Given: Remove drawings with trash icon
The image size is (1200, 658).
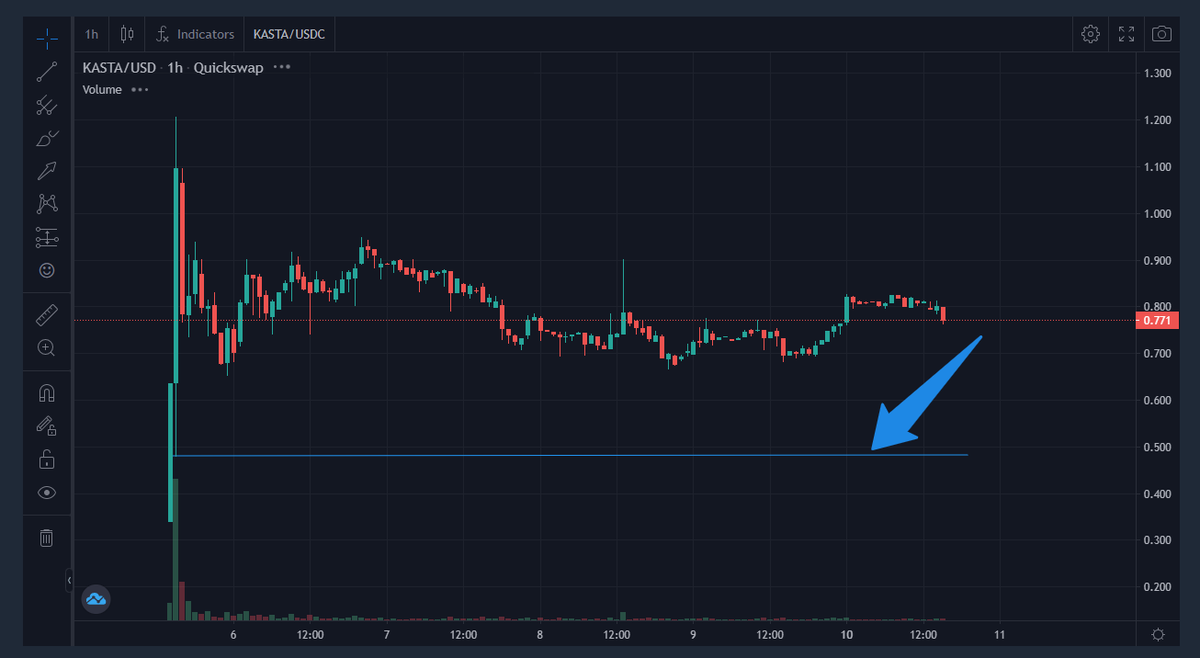Looking at the screenshot, I should (46, 538).
